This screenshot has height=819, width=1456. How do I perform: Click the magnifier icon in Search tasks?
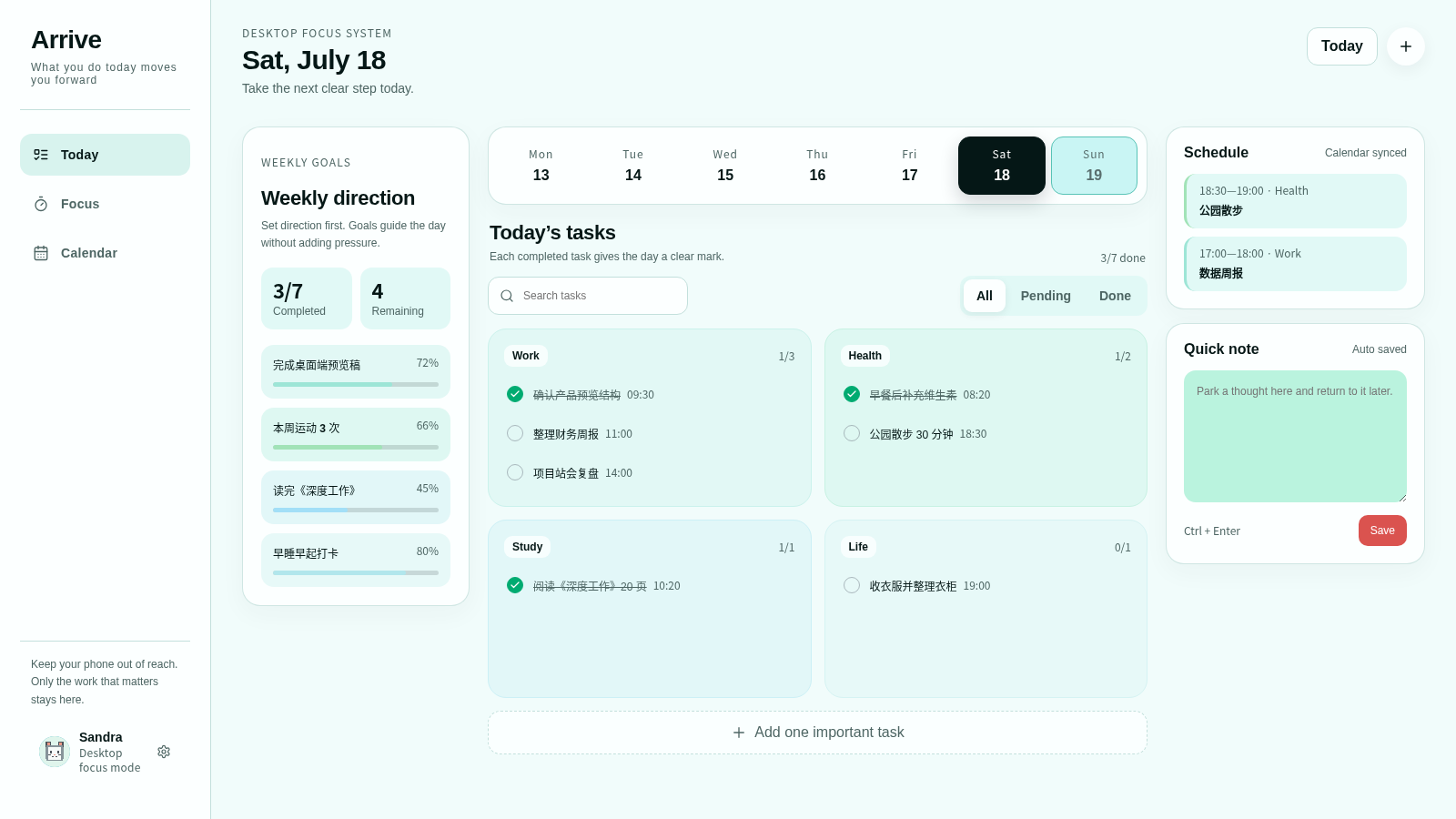pos(507,296)
